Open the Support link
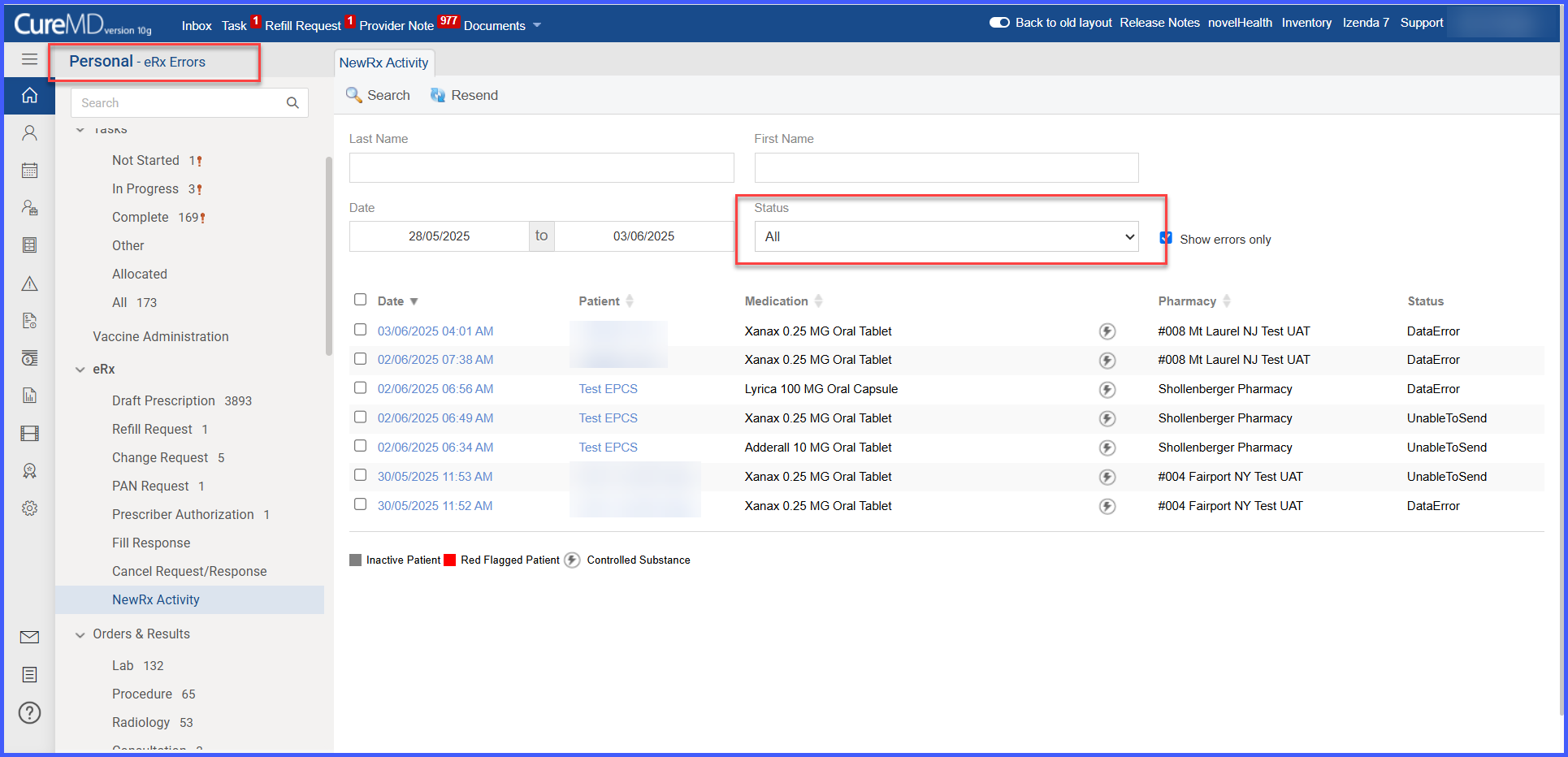Image resolution: width=1568 pixels, height=757 pixels. click(1422, 23)
